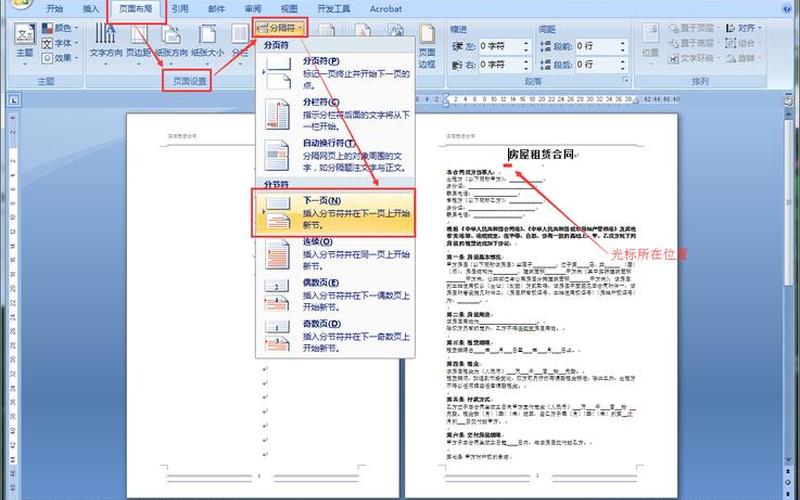This screenshot has width=800, height=500.
Task: Choose 分栏符(C) column break option
Action: (335, 114)
